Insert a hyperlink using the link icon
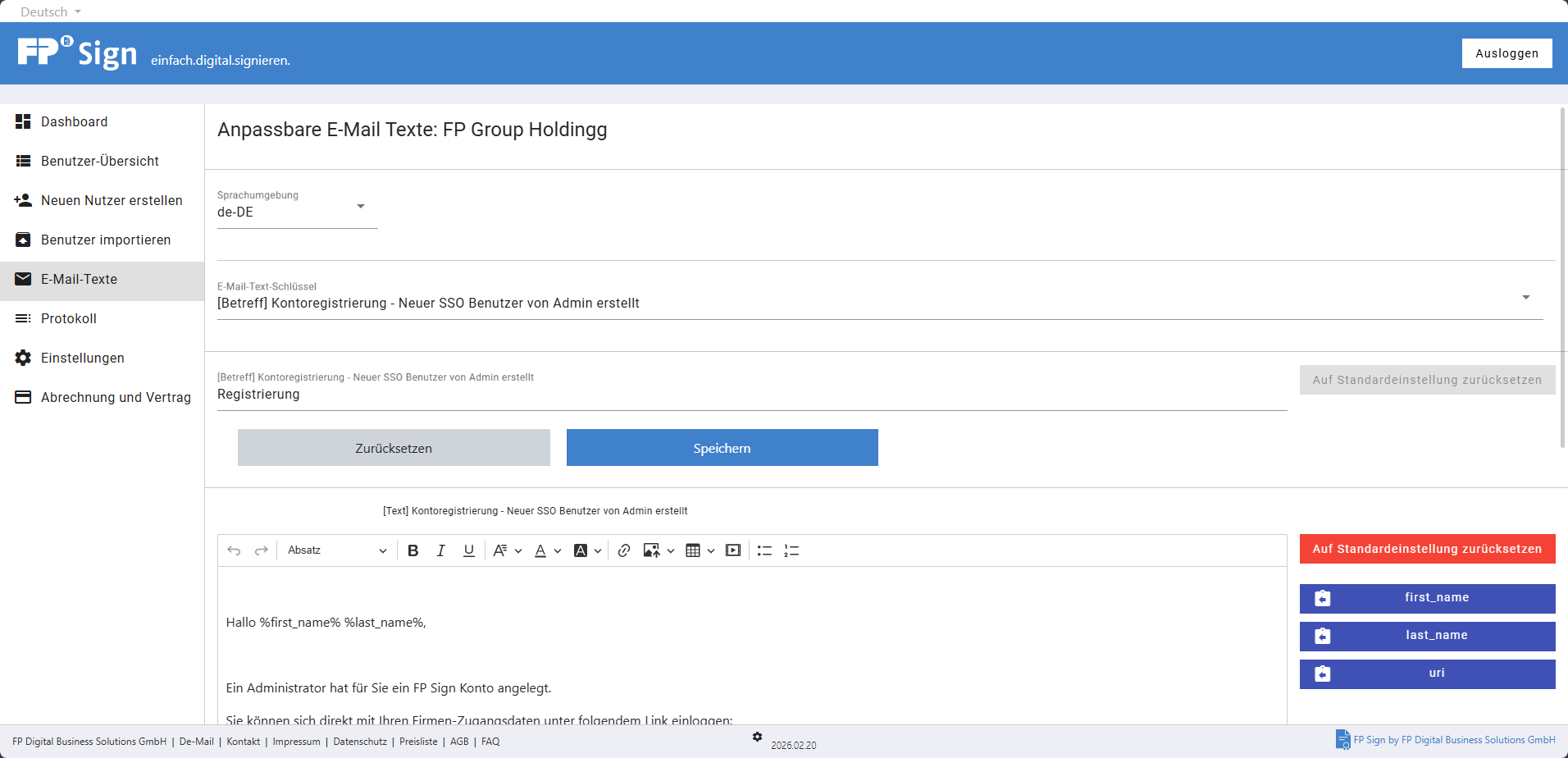 pyautogui.click(x=624, y=550)
